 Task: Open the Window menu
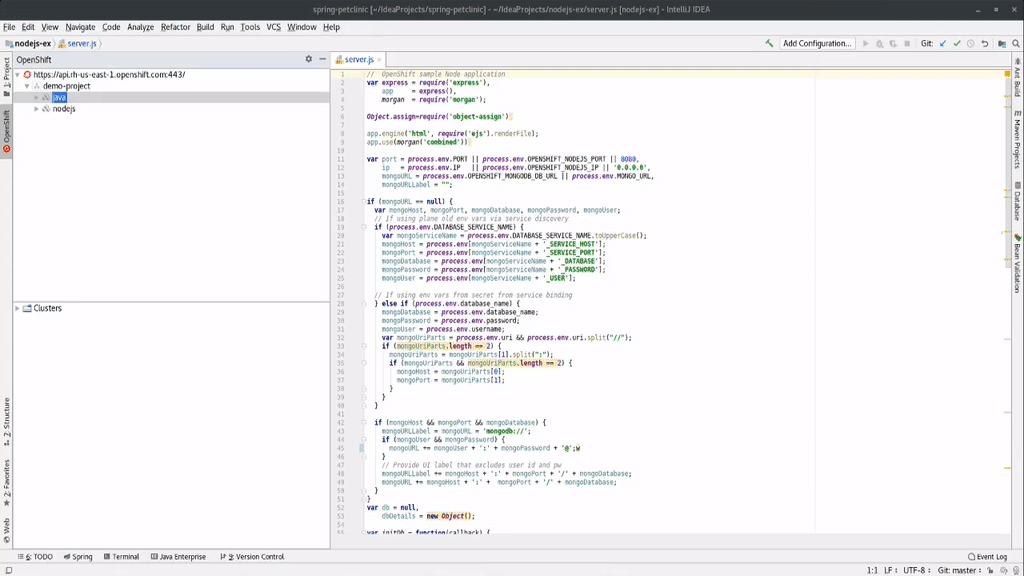pos(302,27)
